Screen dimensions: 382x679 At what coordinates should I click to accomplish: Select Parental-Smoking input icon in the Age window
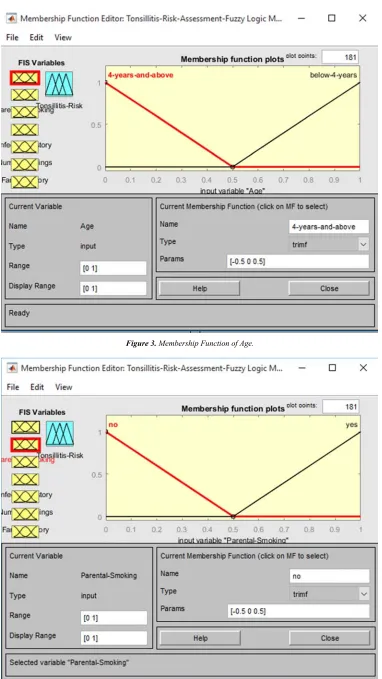[25, 95]
